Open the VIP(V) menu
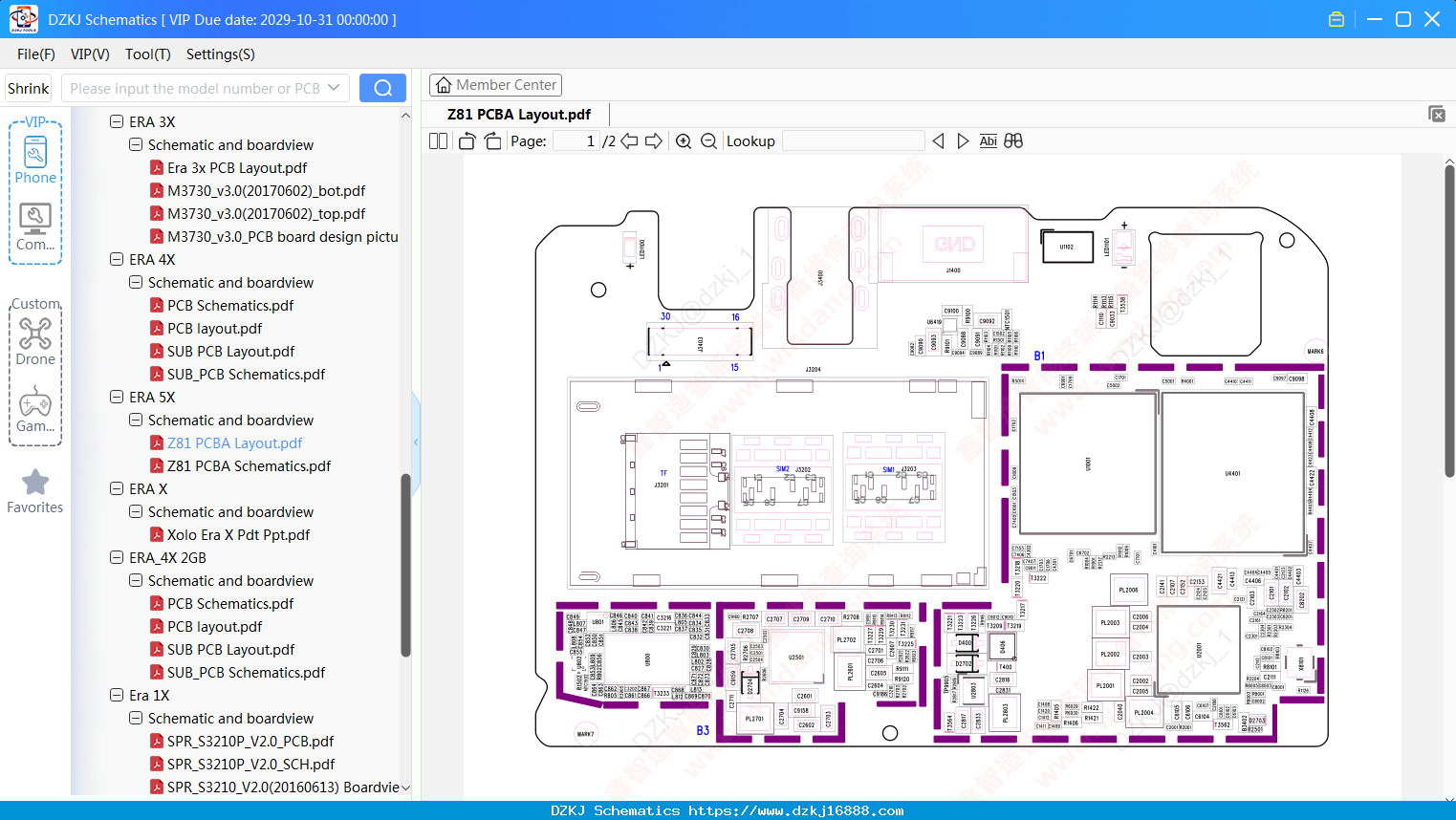The width and height of the screenshot is (1456, 820). click(90, 54)
